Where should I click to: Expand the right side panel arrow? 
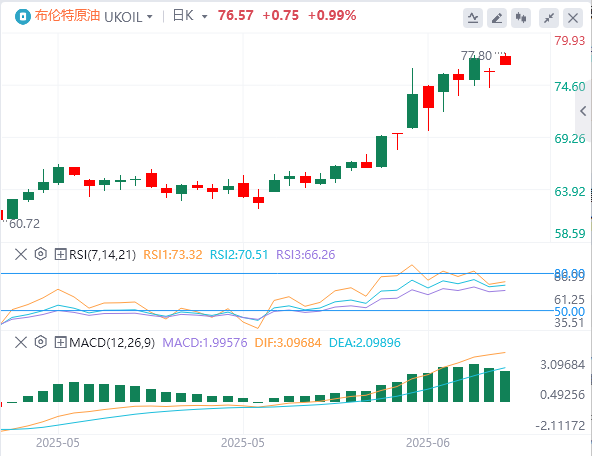[583, 111]
